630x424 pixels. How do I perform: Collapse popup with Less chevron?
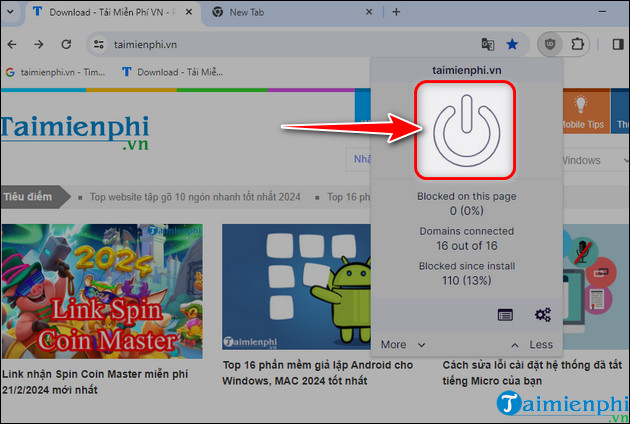[532, 344]
